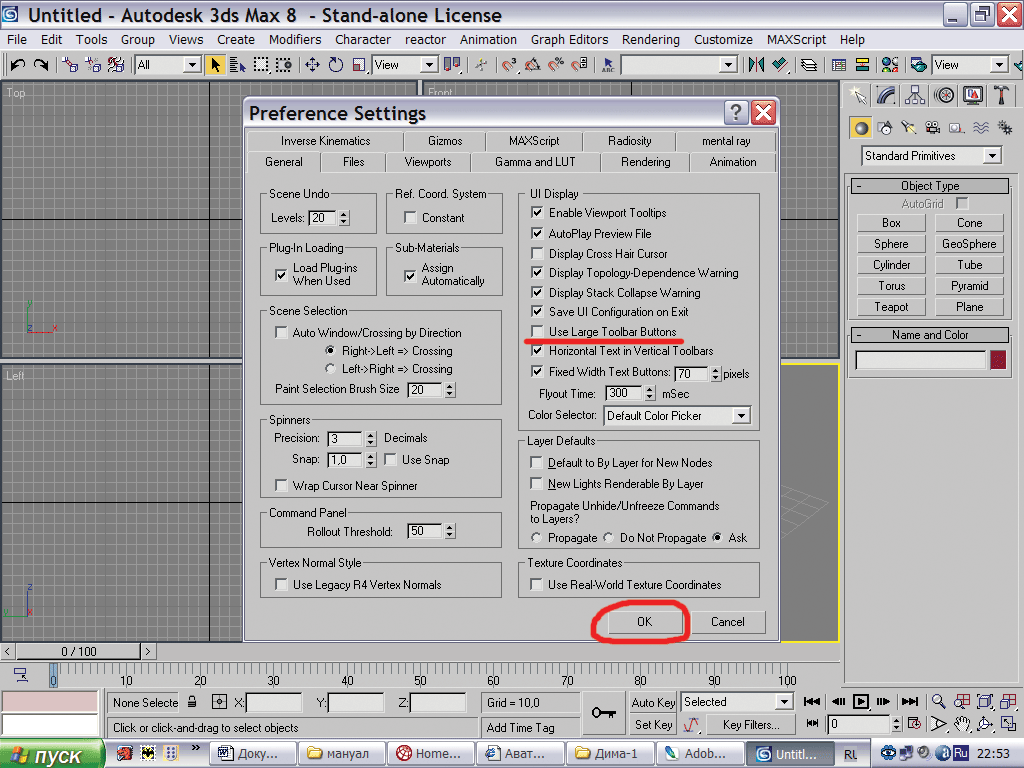Open the Color Selector dropdown

click(x=741, y=415)
